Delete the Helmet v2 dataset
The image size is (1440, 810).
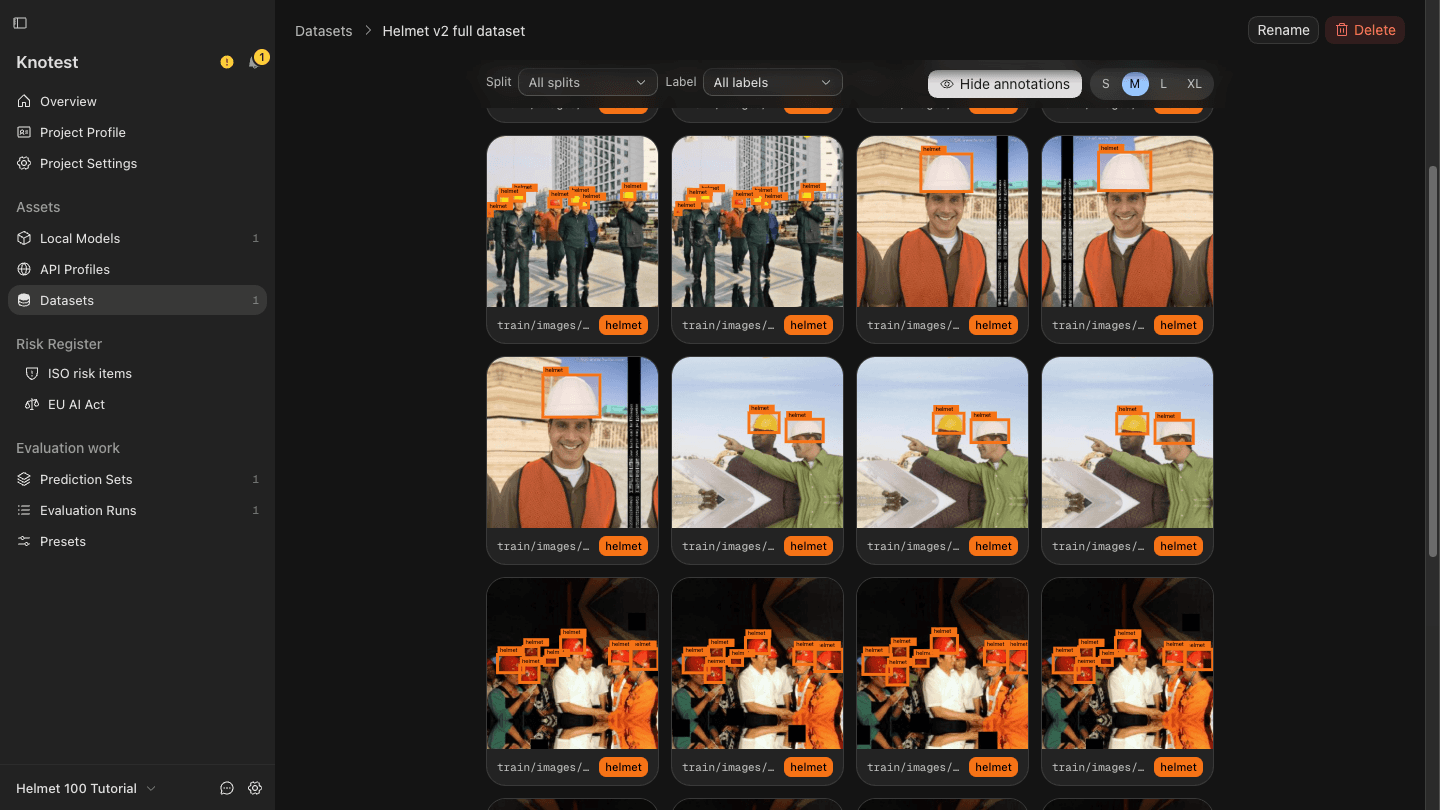pos(1365,30)
